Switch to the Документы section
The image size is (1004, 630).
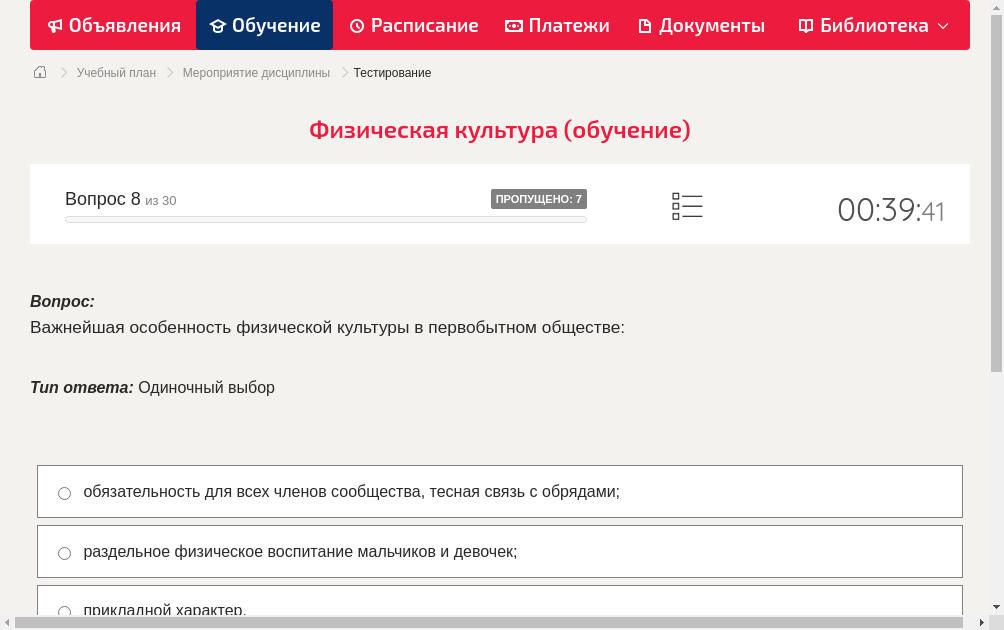coord(700,25)
